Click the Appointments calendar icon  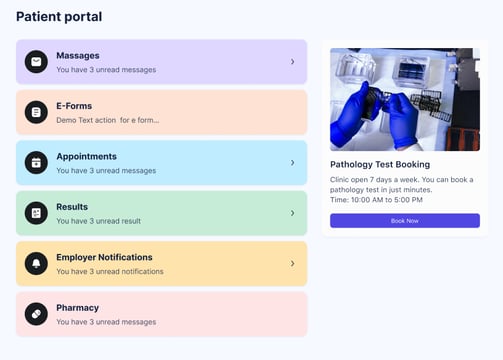coord(36,163)
